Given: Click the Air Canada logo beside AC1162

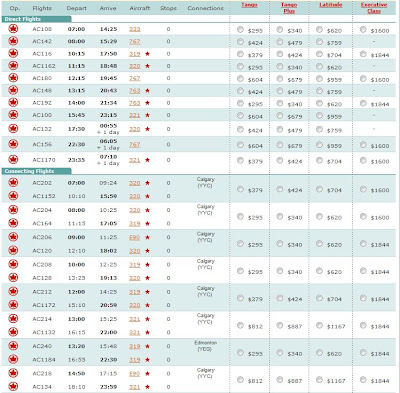Looking at the screenshot, I should click(13, 66).
